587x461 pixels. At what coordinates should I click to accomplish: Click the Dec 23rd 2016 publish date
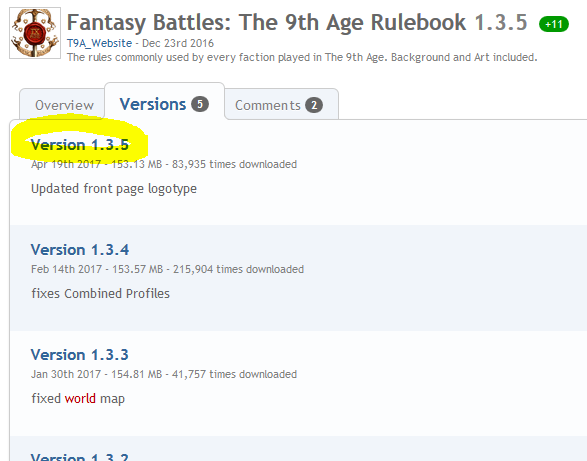[178, 43]
